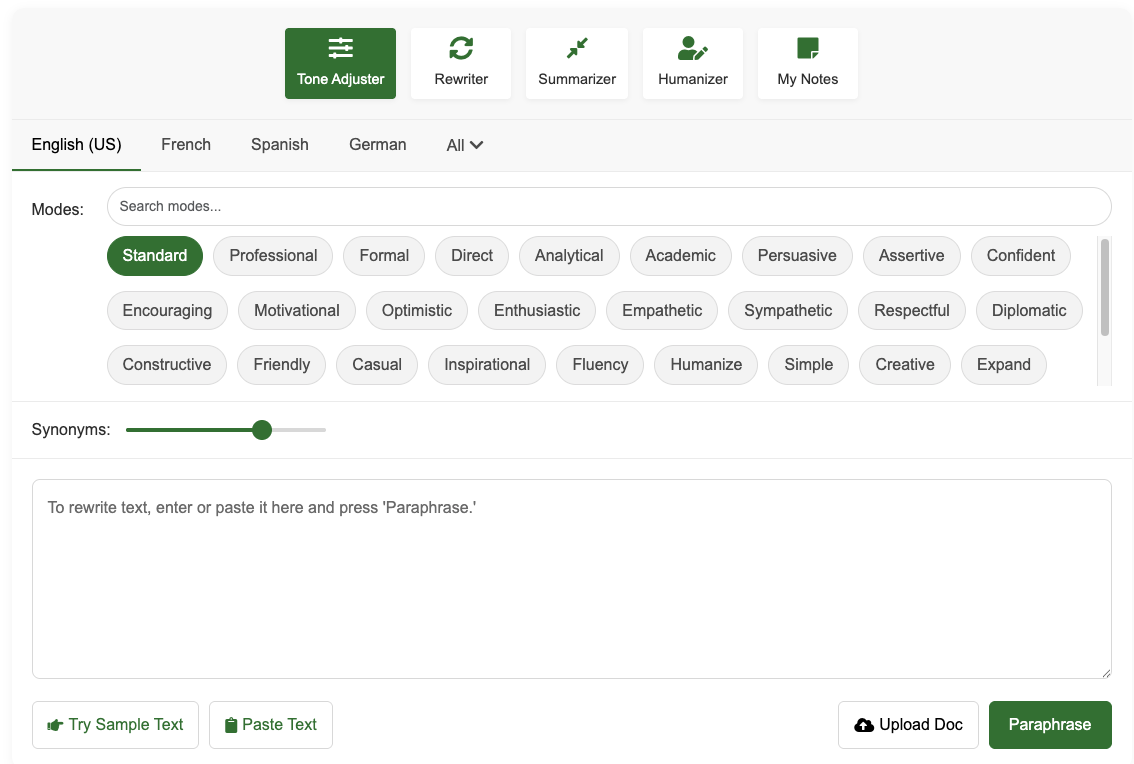This screenshot has width=1134, height=764.
Task: Pick the Constructive mode
Action: [166, 365]
